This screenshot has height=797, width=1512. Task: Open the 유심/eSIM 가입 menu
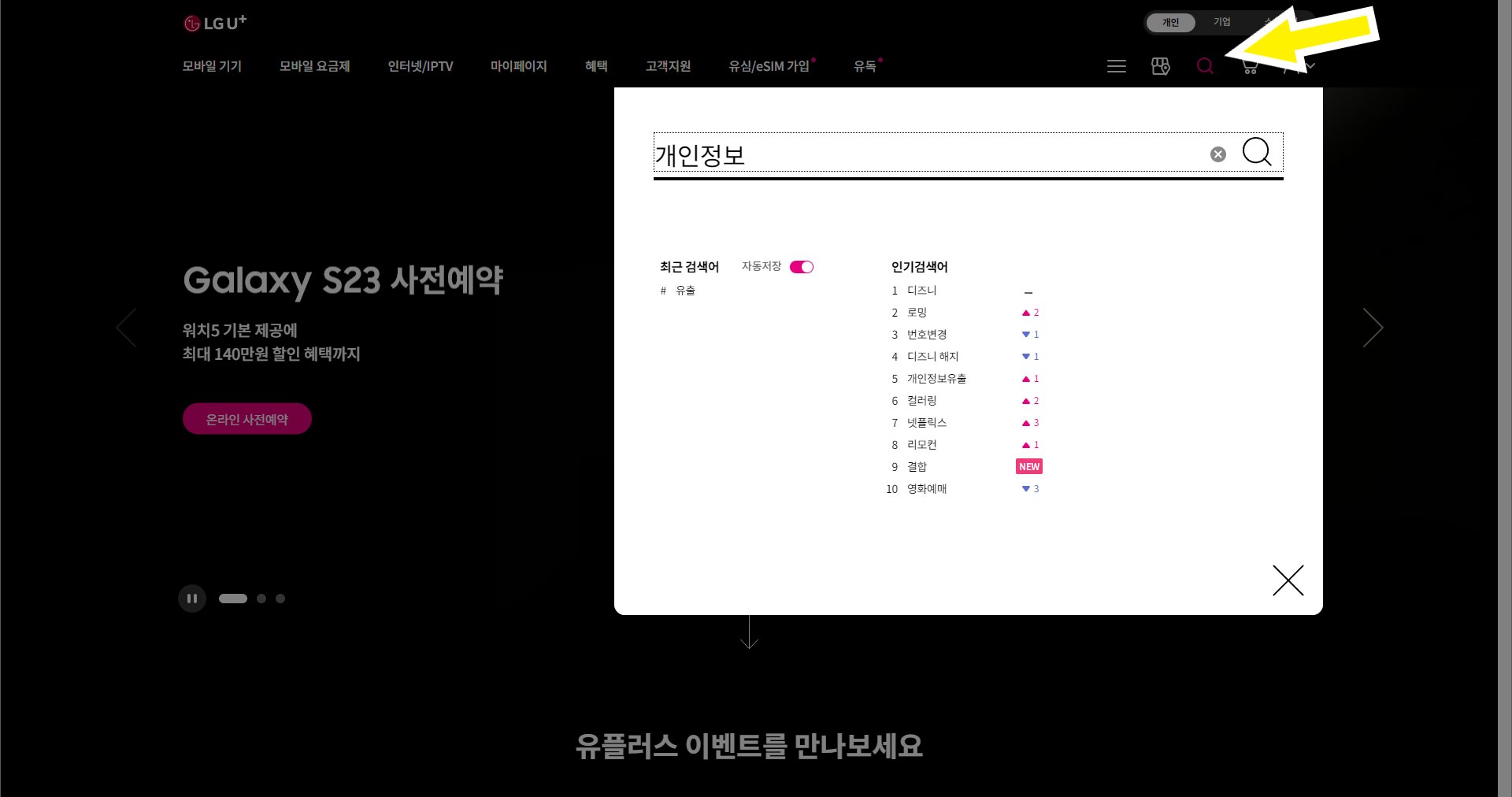pos(769,66)
